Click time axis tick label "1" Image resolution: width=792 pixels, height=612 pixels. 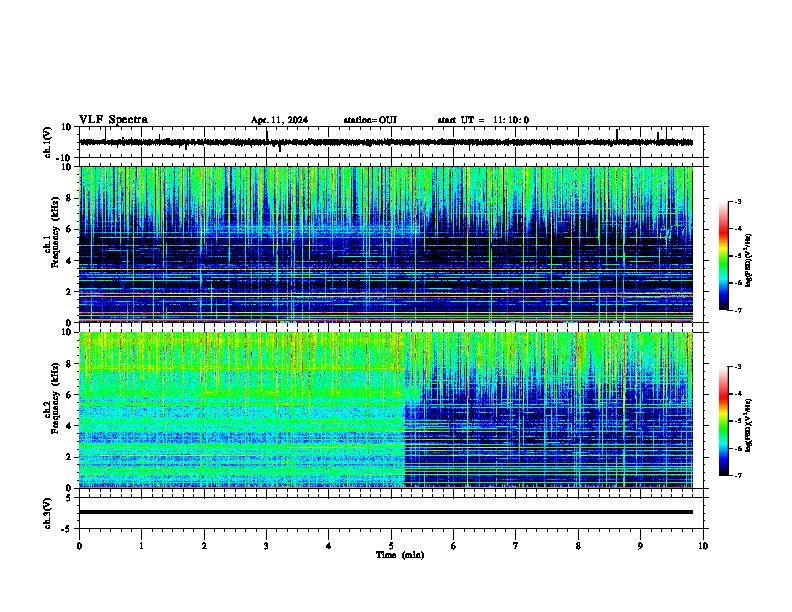coord(141,546)
